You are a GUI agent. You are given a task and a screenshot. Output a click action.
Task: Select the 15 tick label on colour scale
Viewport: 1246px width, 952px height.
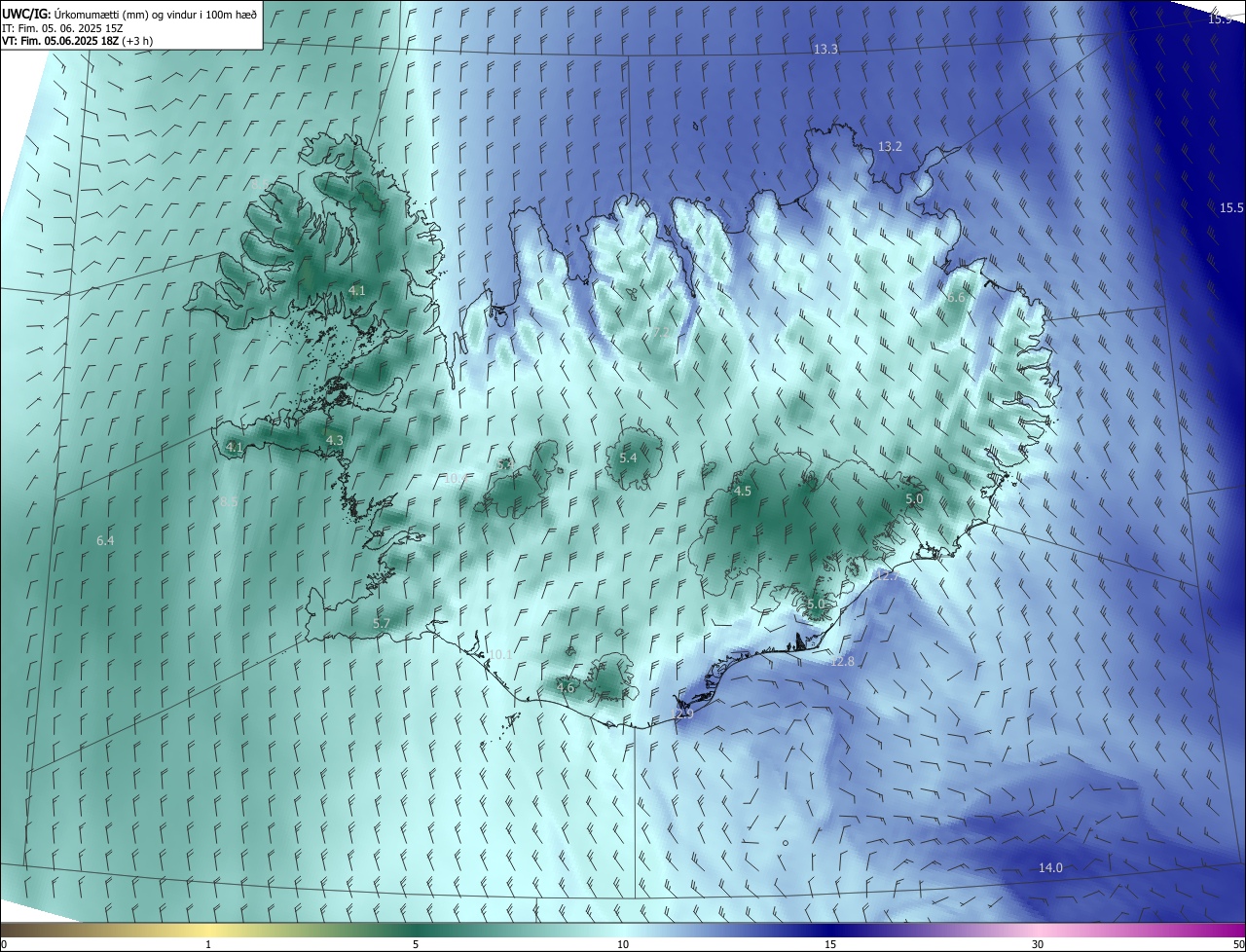[830, 944]
